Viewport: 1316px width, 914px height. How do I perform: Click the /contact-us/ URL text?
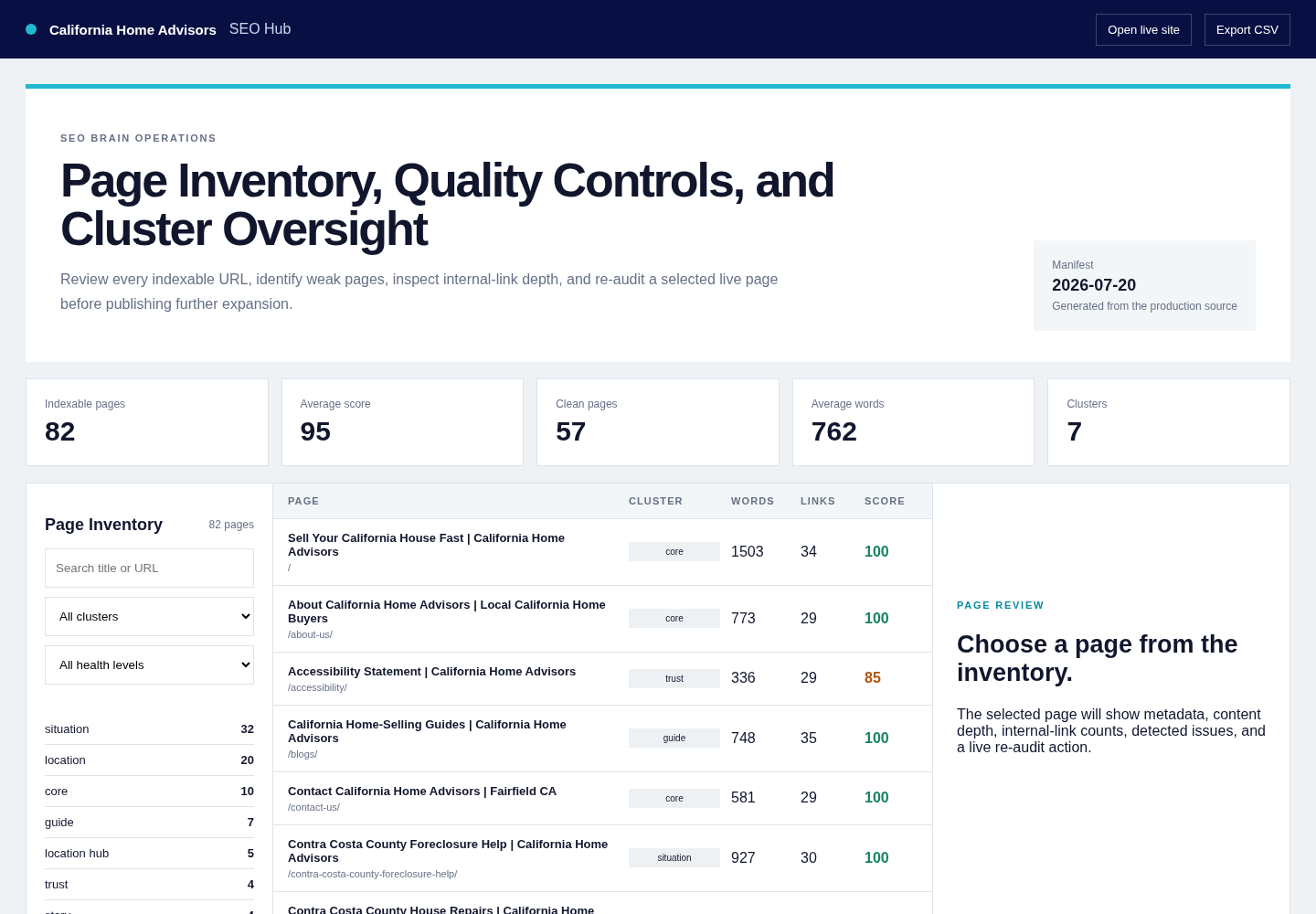click(313, 807)
